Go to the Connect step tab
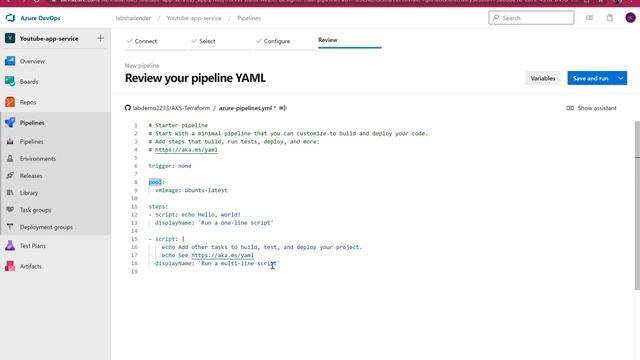The width and height of the screenshot is (640, 360). (x=142, y=41)
